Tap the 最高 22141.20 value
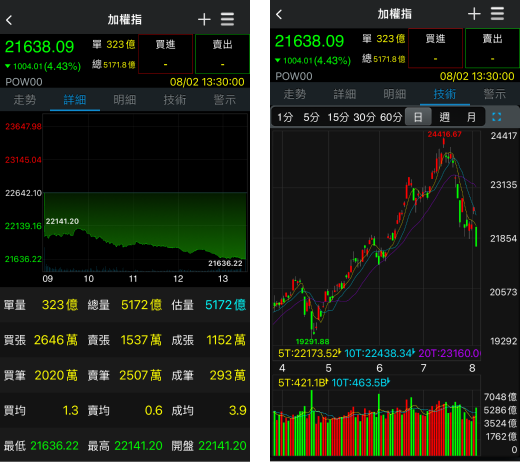The image size is (520, 462). 138,446
